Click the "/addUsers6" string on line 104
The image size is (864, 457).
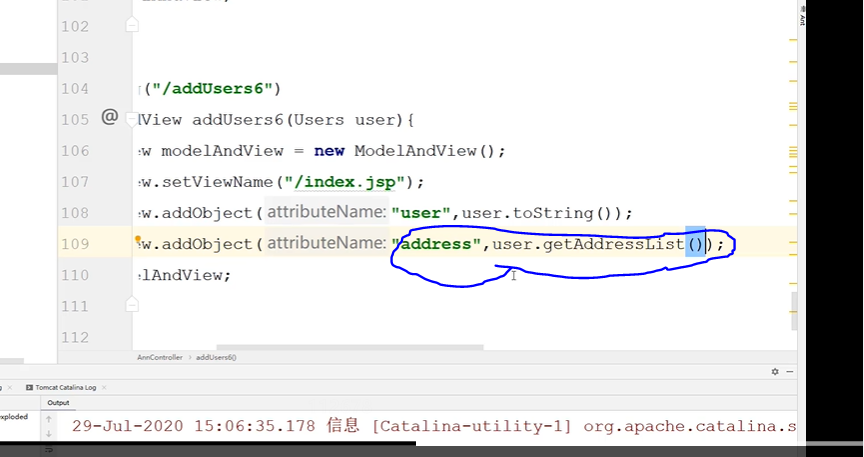coord(213,89)
